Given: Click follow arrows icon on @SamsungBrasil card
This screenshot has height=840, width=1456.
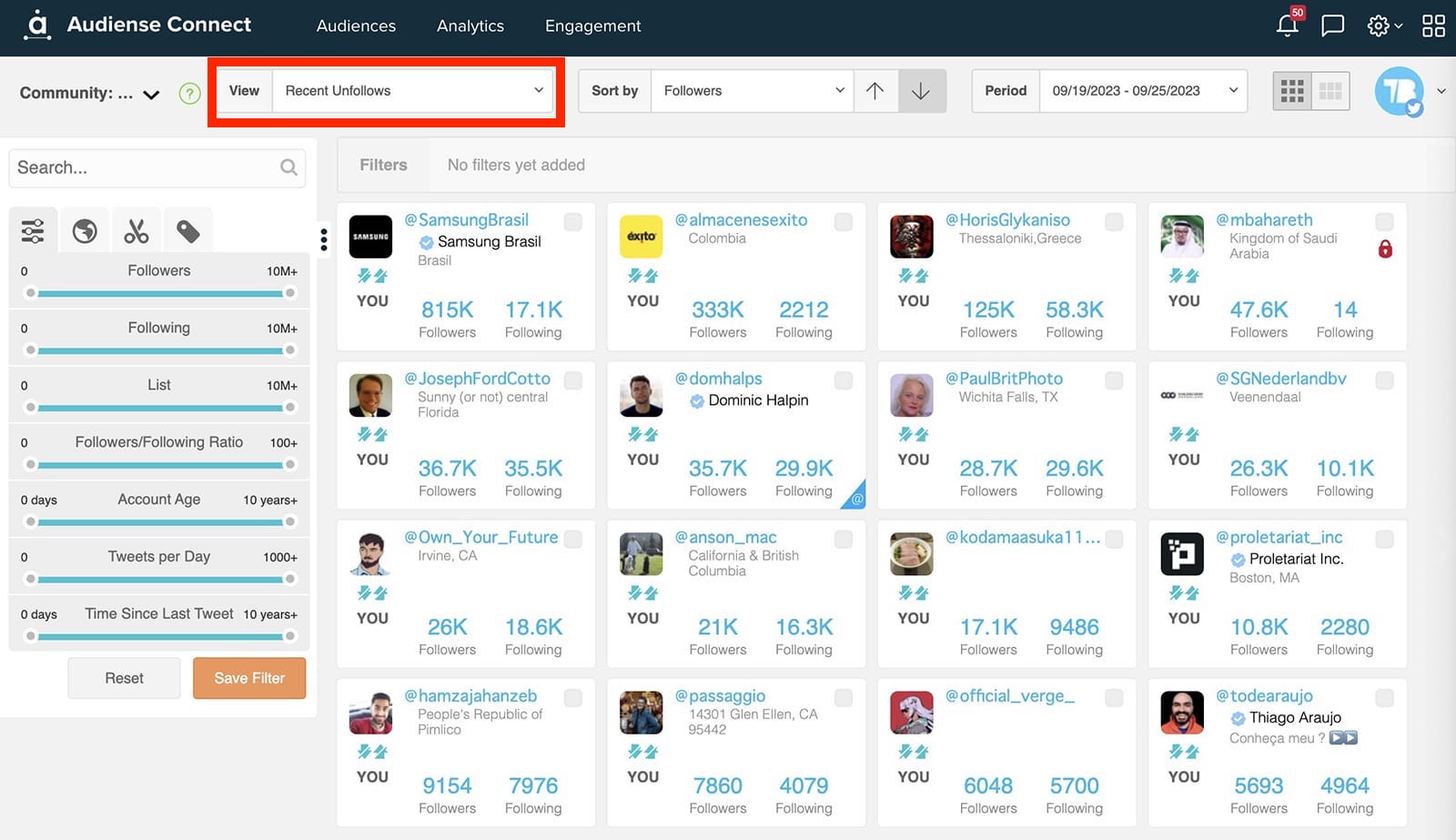Looking at the screenshot, I should pos(372,276).
